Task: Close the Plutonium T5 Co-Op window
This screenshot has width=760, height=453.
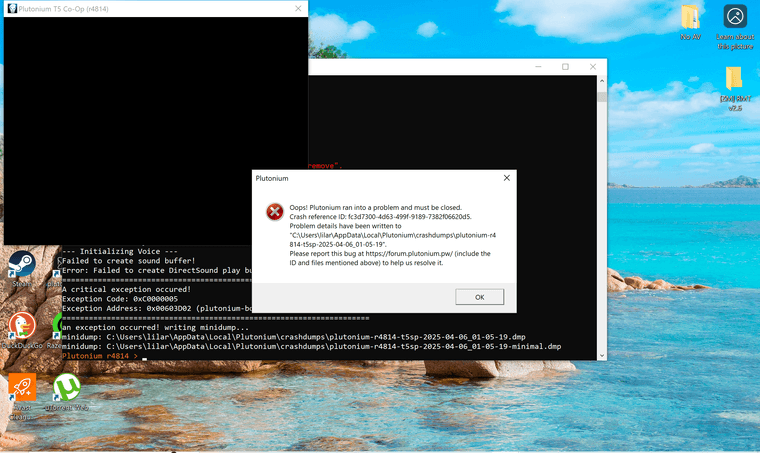Action: click(298, 9)
